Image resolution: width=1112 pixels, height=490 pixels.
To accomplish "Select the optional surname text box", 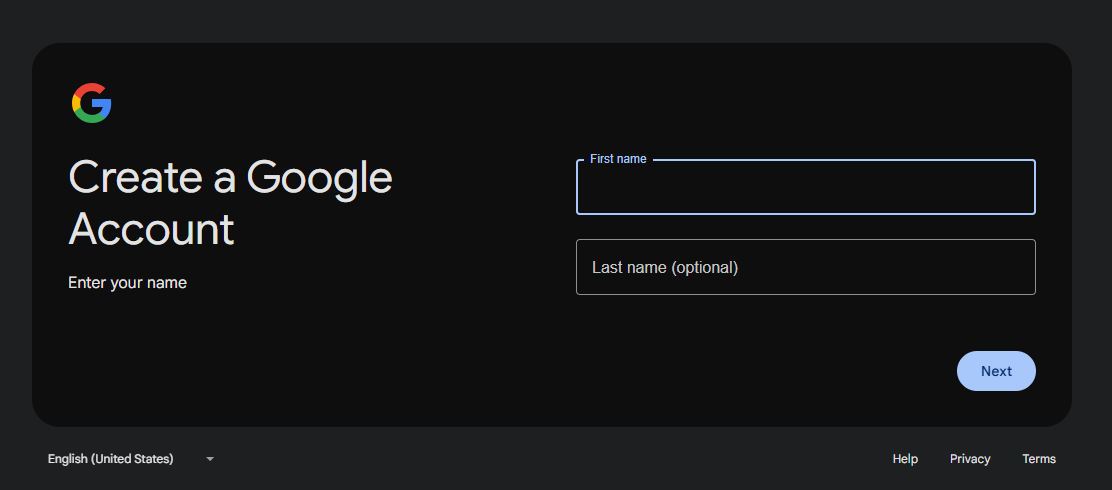I will tap(805, 267).
